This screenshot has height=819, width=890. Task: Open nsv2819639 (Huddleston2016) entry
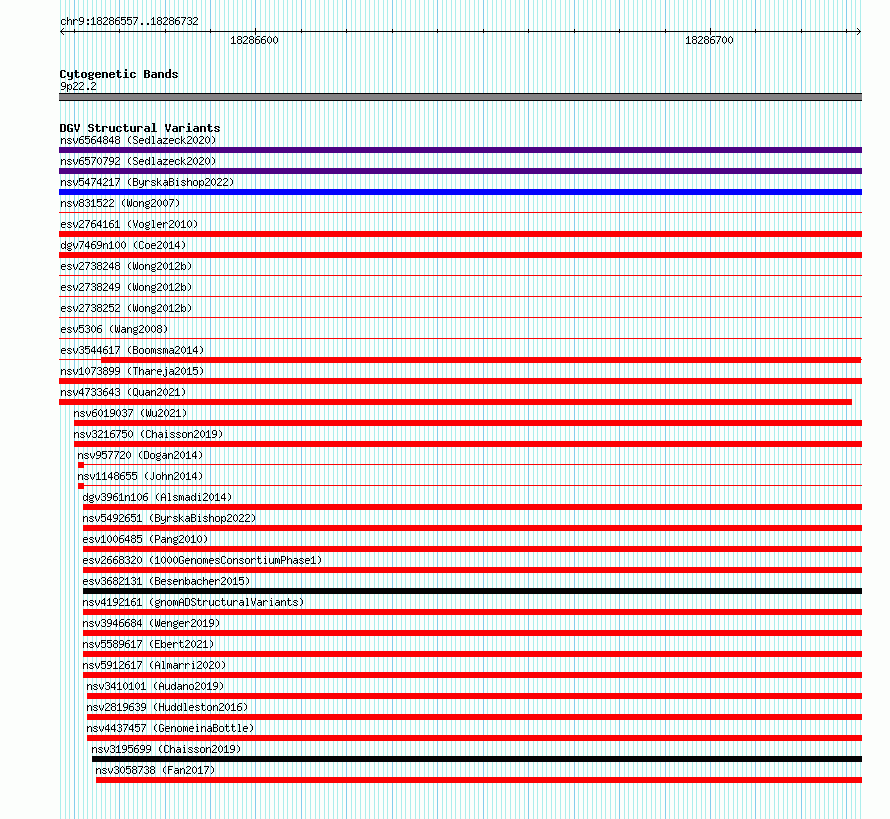click(x=167, y=707)
